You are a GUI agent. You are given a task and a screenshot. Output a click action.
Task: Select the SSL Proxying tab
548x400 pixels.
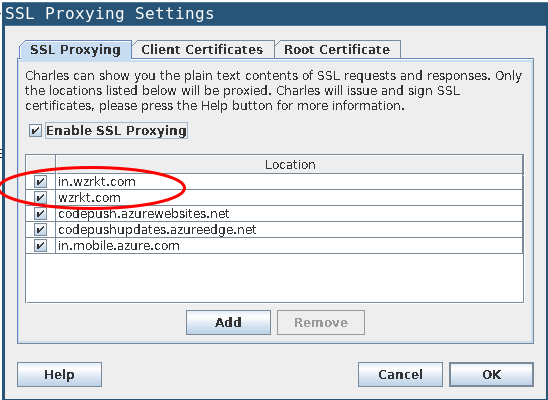(x=75, y=50)
